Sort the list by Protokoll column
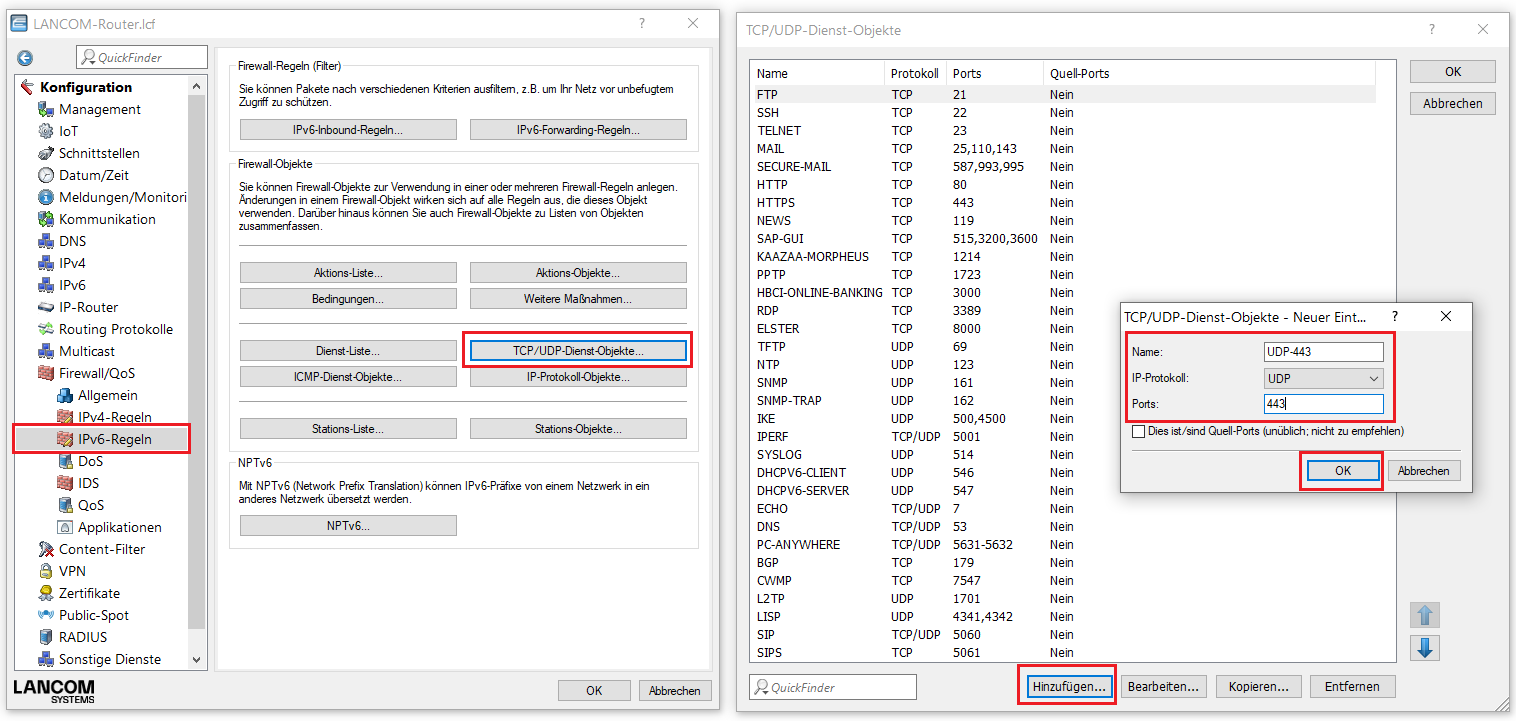 [x=915, y=73]
